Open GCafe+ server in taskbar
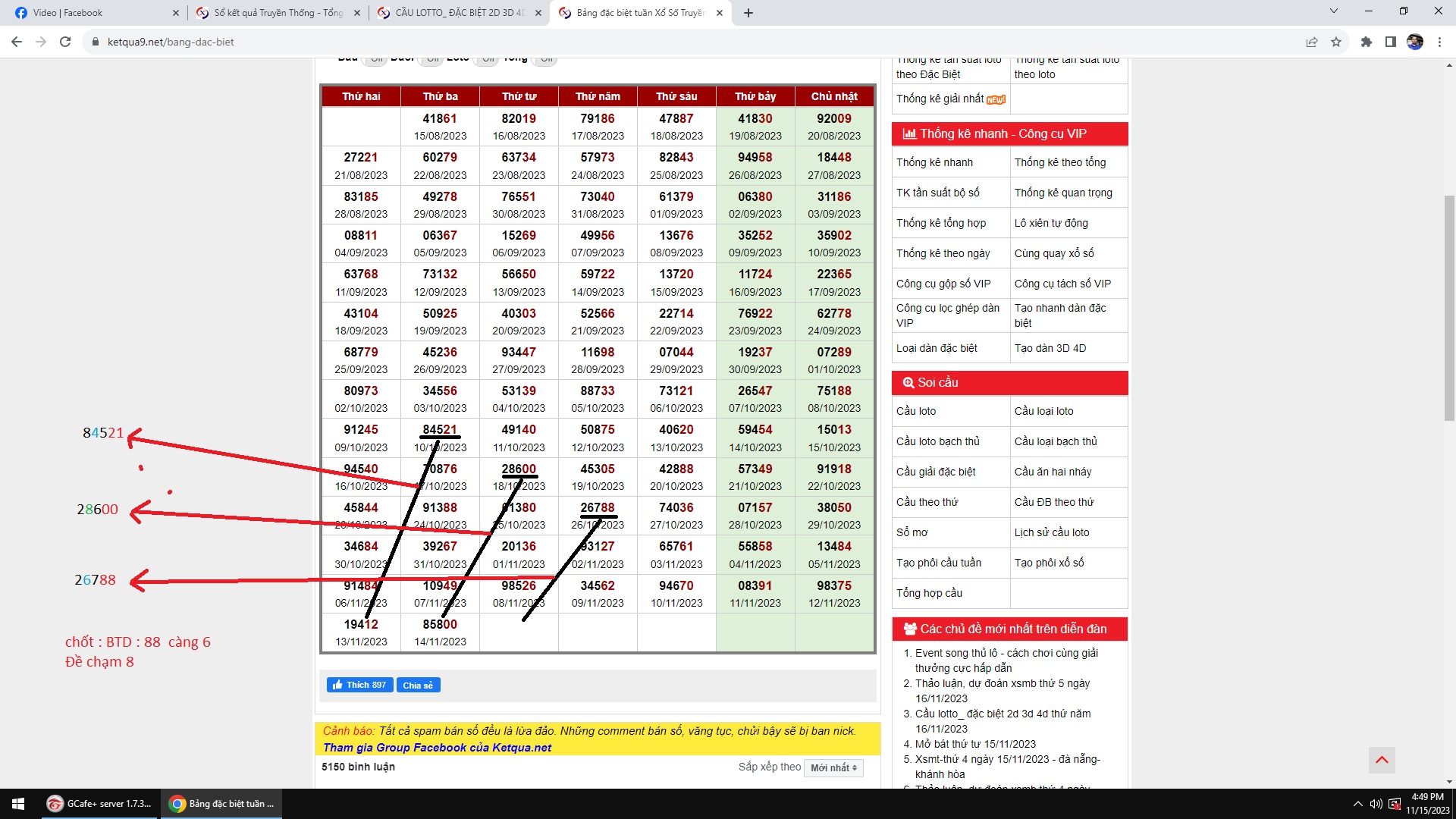Screen dimensions: 1456x819 (99, 804)
